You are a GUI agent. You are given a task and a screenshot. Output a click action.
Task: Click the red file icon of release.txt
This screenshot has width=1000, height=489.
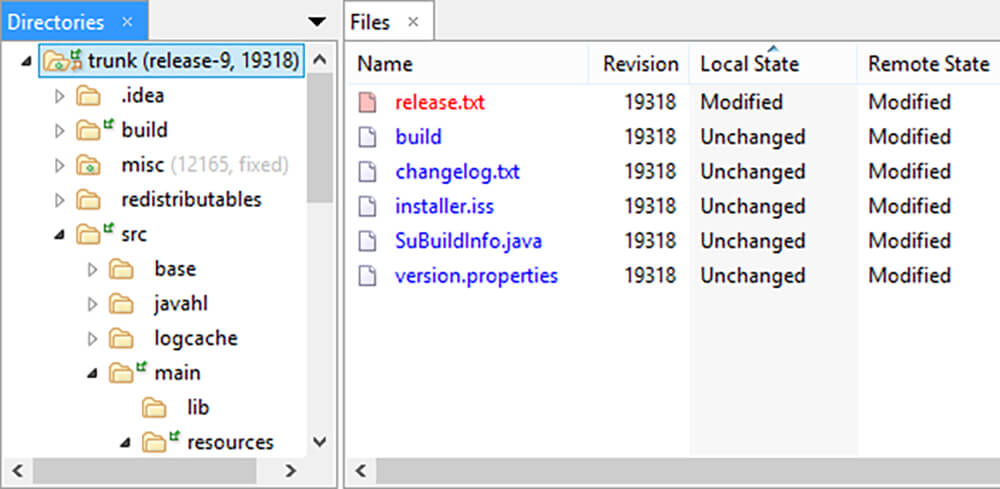367,102
